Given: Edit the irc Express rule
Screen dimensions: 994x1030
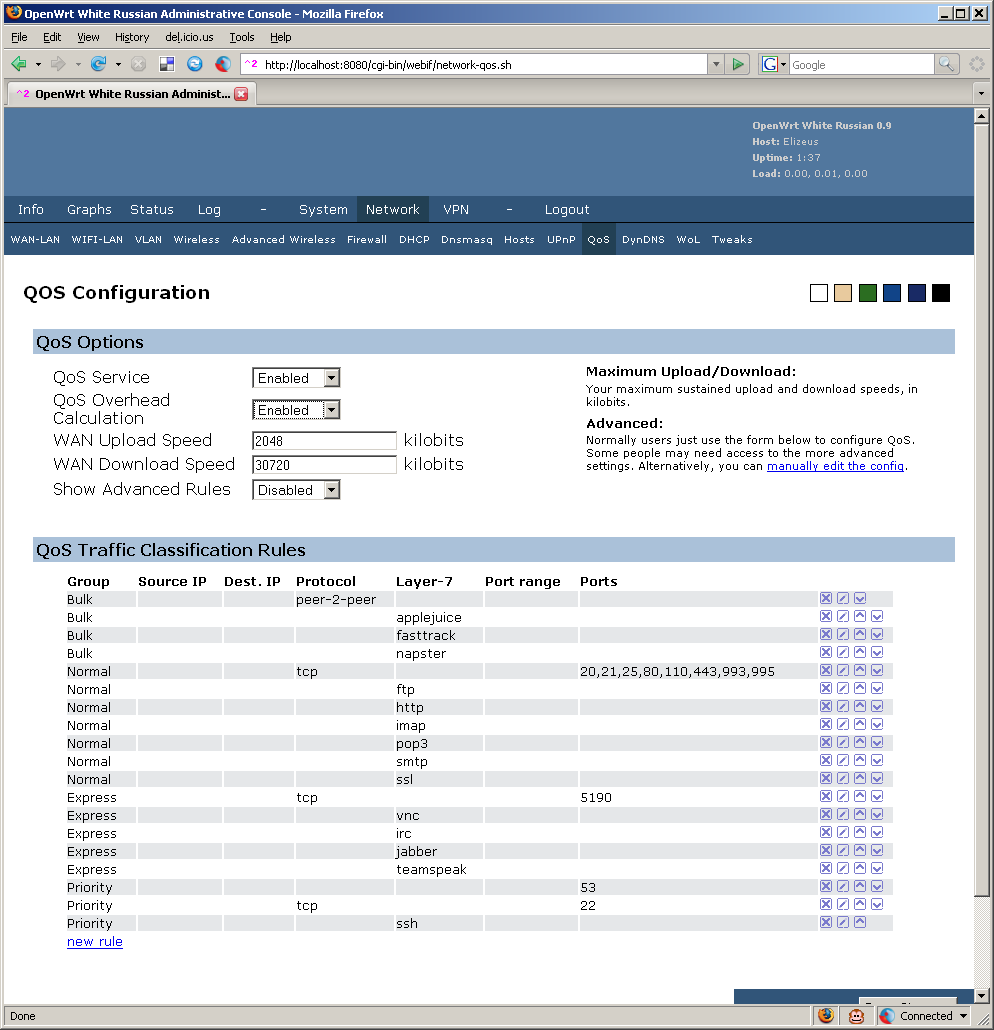Looking at the screenshot, I should pos(843,832).
